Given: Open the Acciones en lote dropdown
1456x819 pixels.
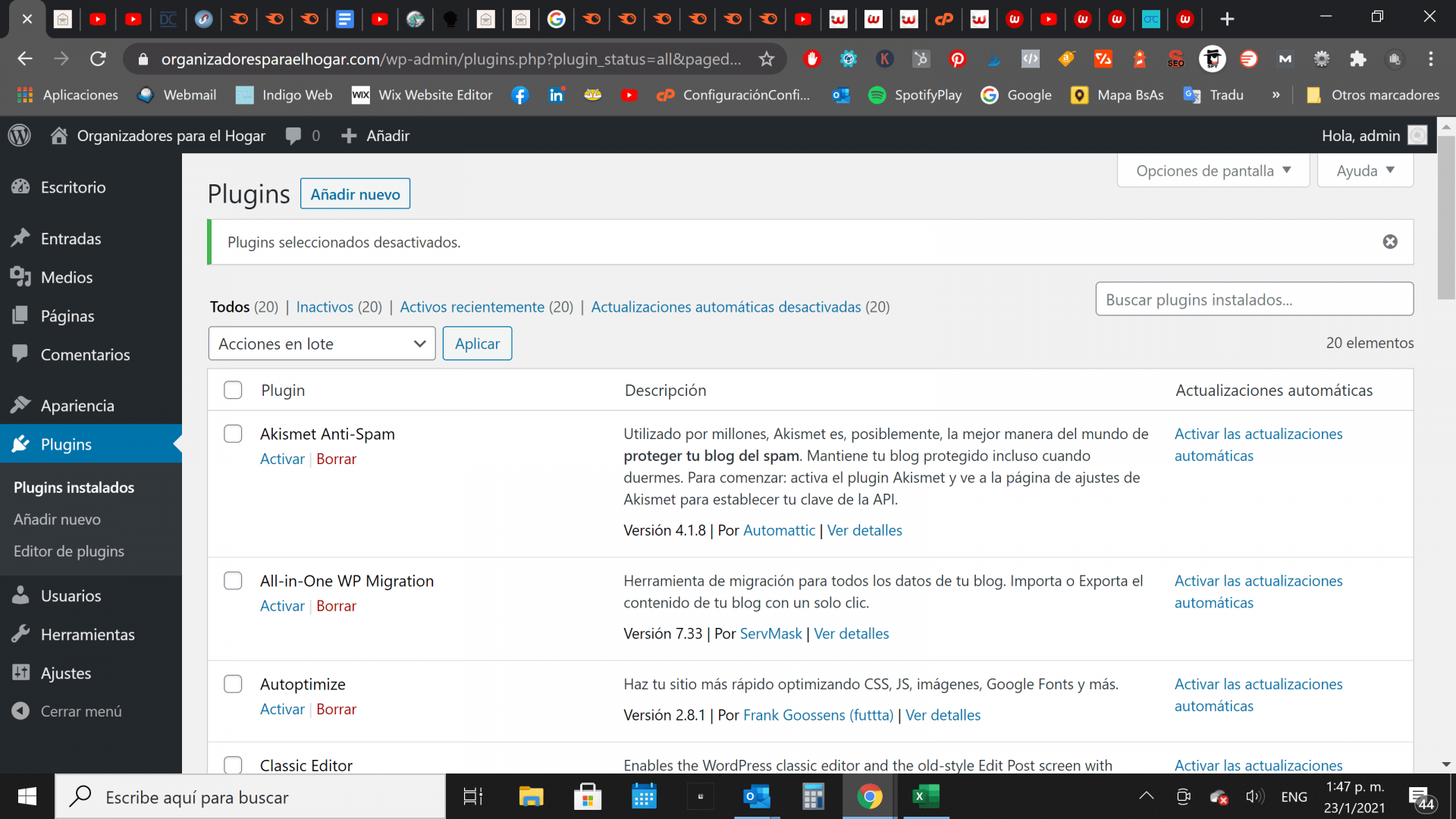Looking at the screenshot, I should (x=322, y=344).
